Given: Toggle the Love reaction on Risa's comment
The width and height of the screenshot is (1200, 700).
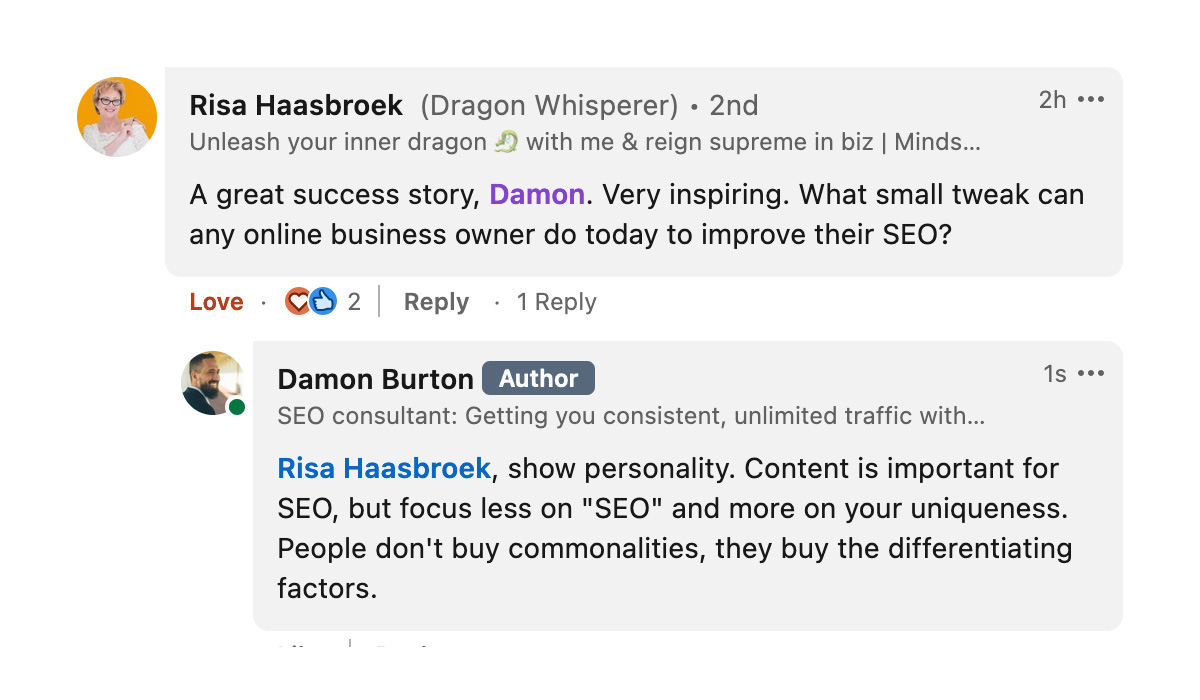Looking at the screenshot, I should [x=216, y=302].
